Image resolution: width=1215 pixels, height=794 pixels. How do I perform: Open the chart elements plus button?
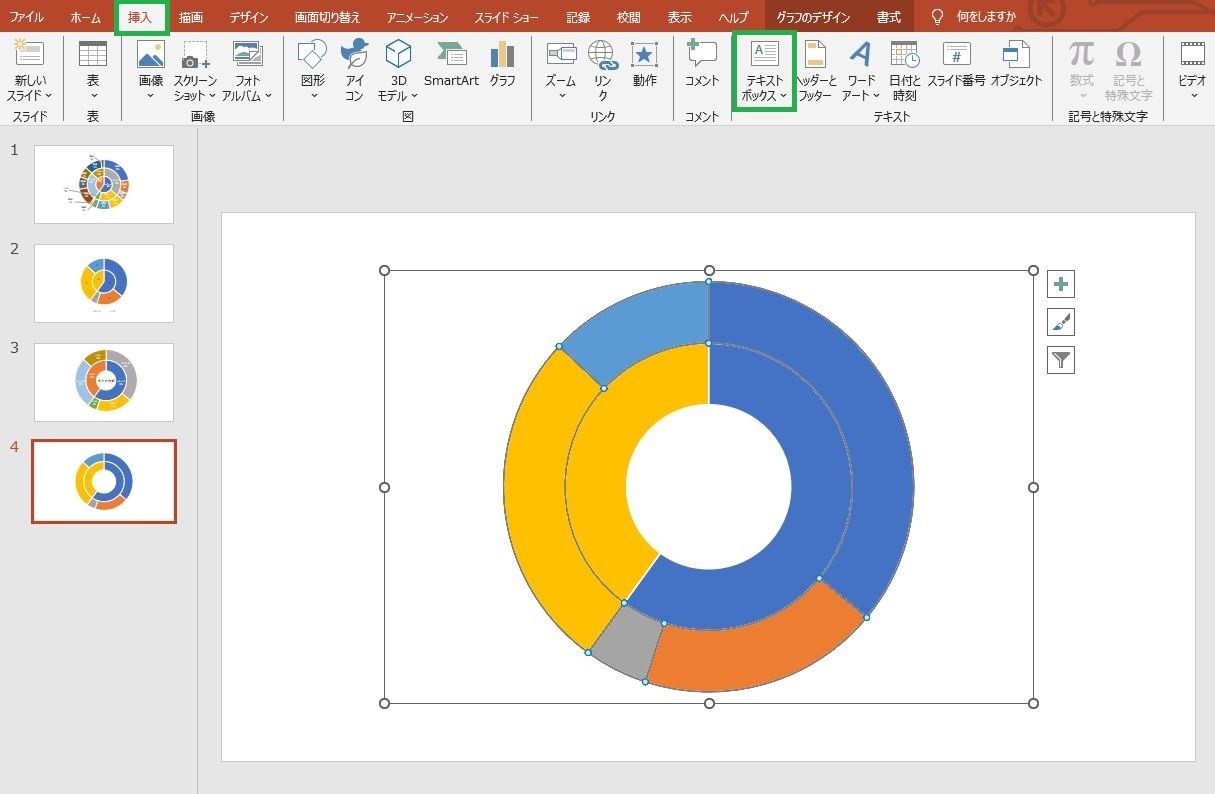coord(1061,285)
